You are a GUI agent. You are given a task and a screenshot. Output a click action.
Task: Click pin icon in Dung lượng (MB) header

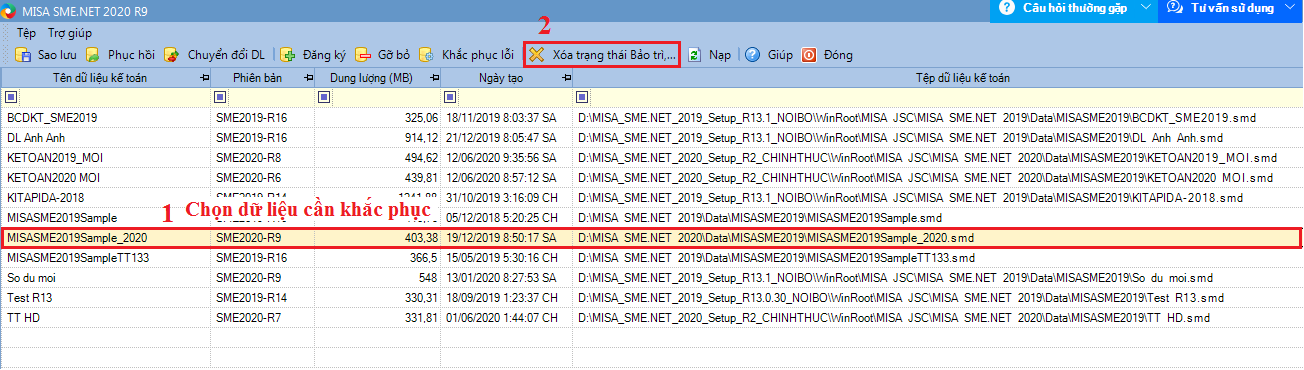coord(435,78)
